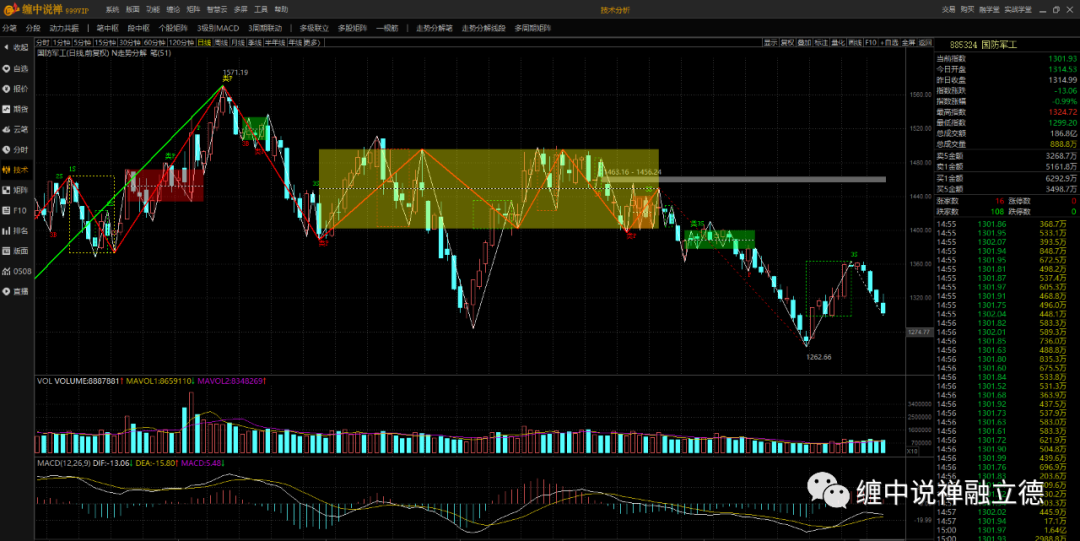The width and height of the screenshot is (1080, 541).
Task: Open the 矩阵 menu in menu bar
Action: [193, 10]
